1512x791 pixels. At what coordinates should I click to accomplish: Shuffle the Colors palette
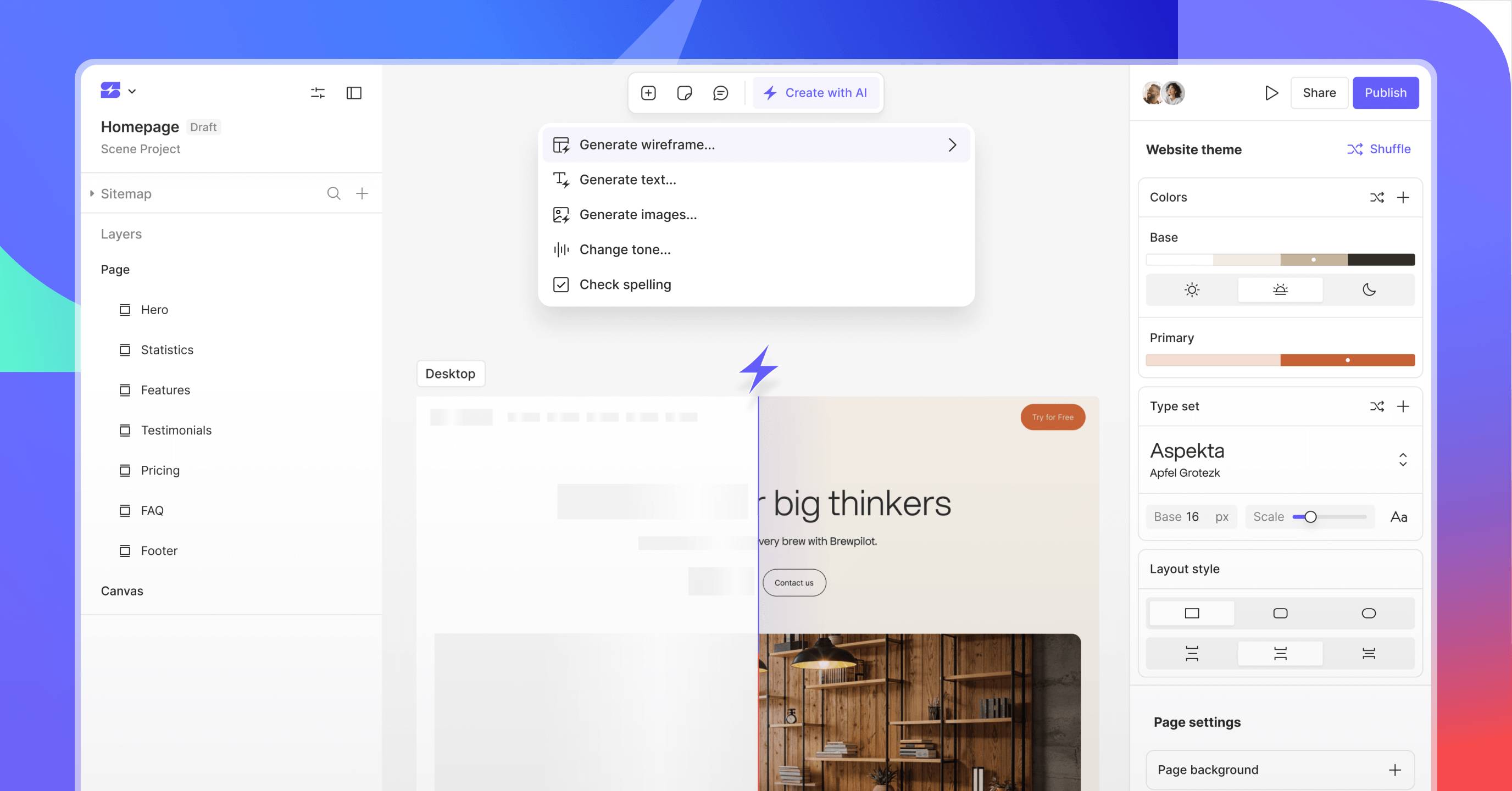click(x=1376, y=197)
